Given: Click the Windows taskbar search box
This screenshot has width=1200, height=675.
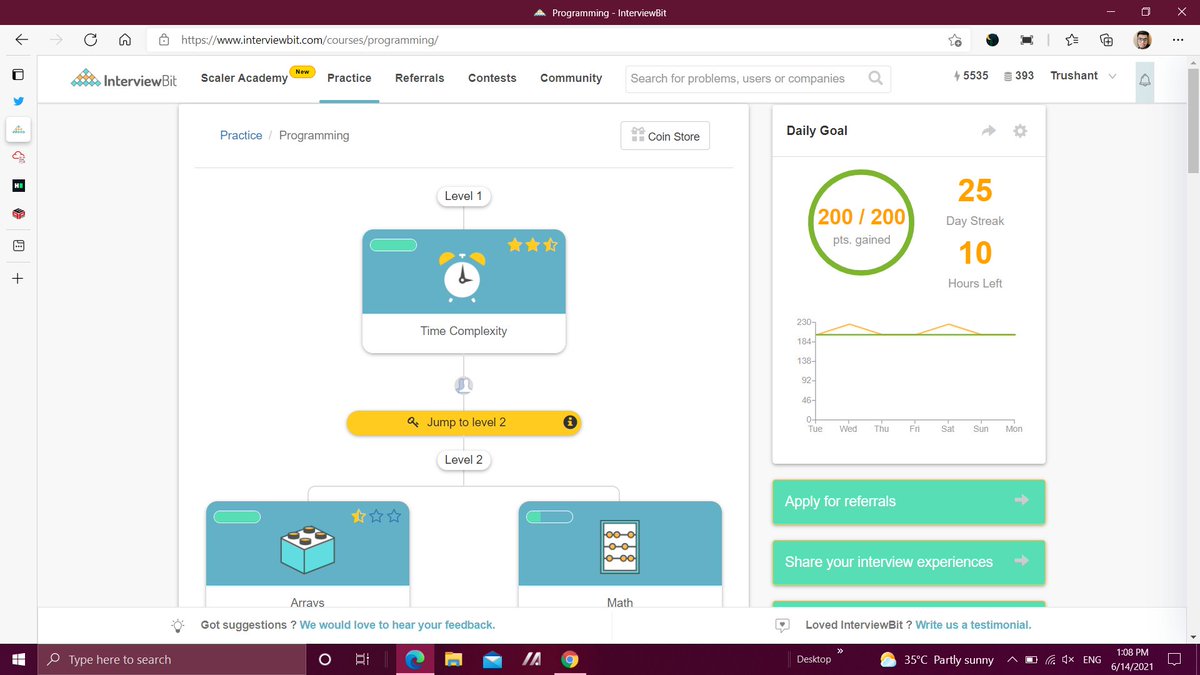Looking at the screenshot, I should (170, 660).
